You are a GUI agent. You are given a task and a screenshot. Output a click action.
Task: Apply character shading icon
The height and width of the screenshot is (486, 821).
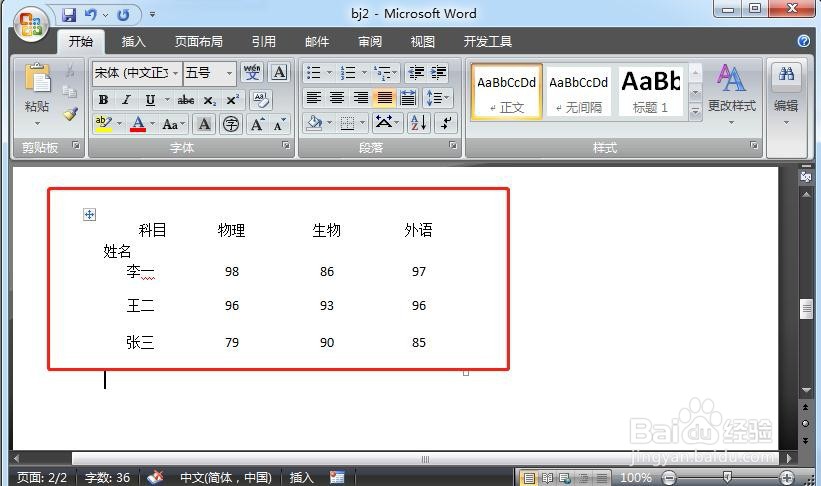tap(205, 124)
